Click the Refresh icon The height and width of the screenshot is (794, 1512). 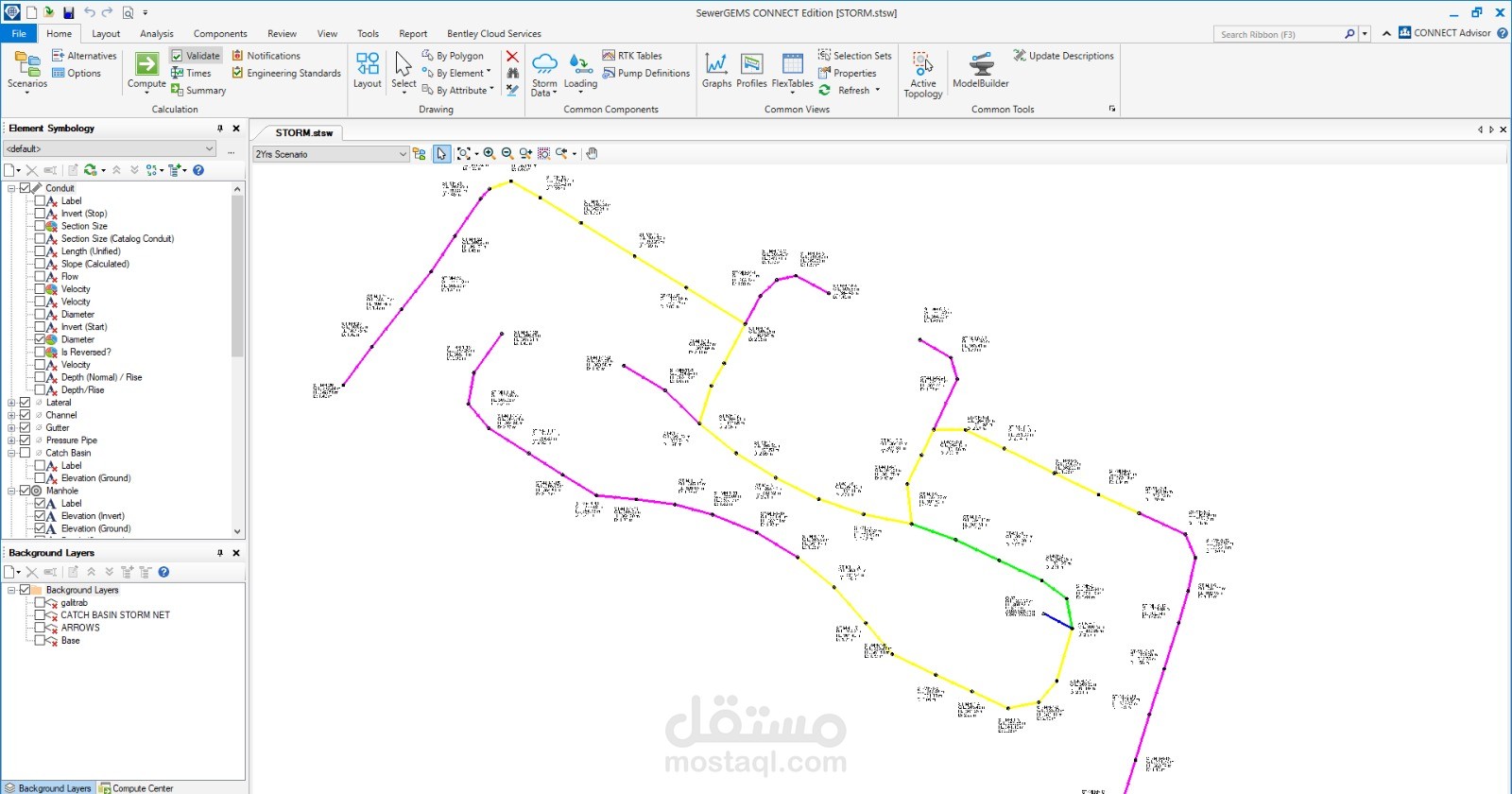(x=825, y=90)
